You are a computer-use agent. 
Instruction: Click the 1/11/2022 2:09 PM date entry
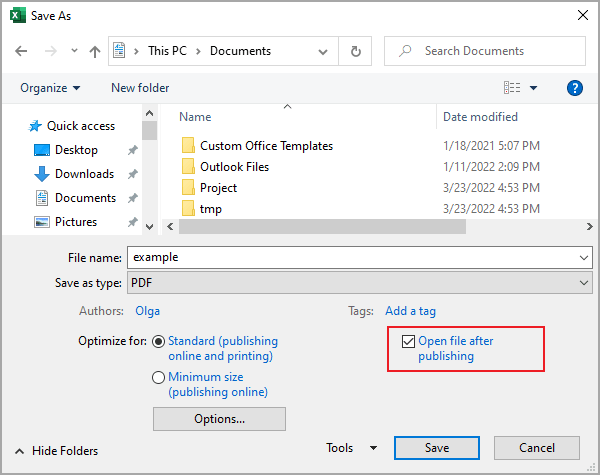tap(491, 167)
